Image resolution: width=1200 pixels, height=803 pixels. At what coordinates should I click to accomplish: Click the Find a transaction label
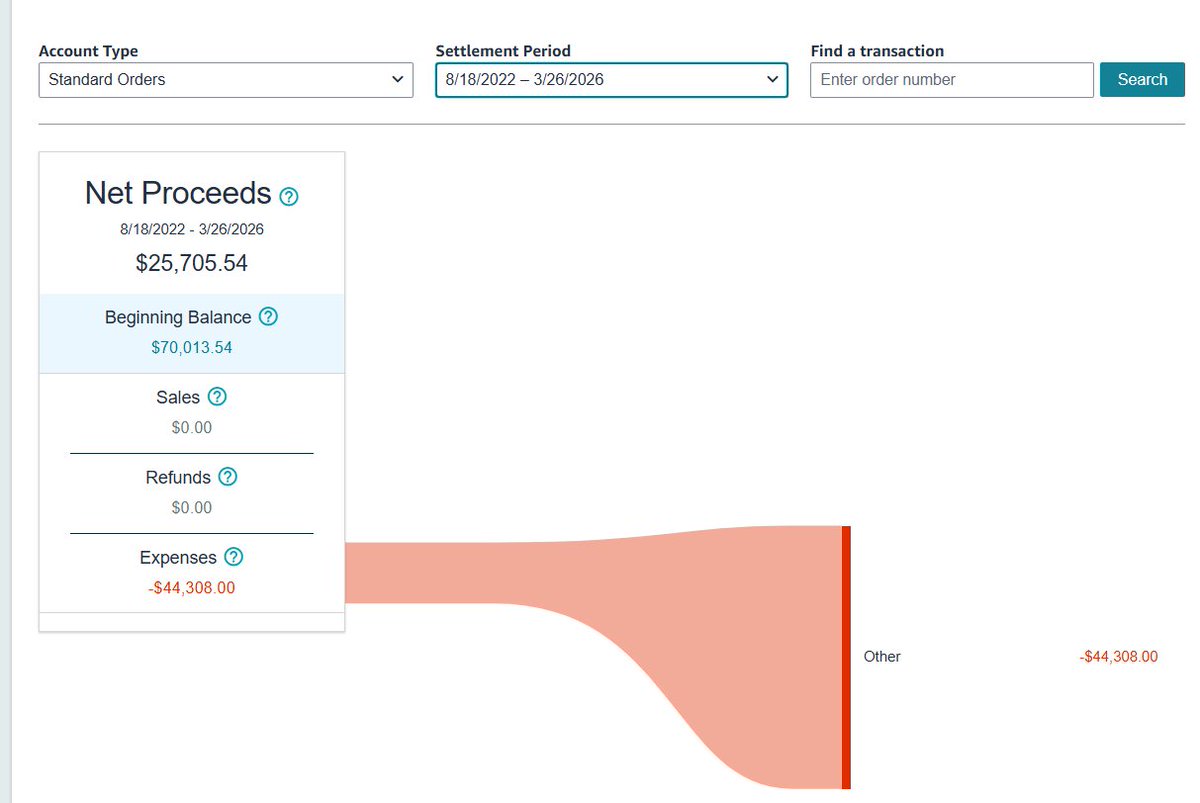(877, 51)
